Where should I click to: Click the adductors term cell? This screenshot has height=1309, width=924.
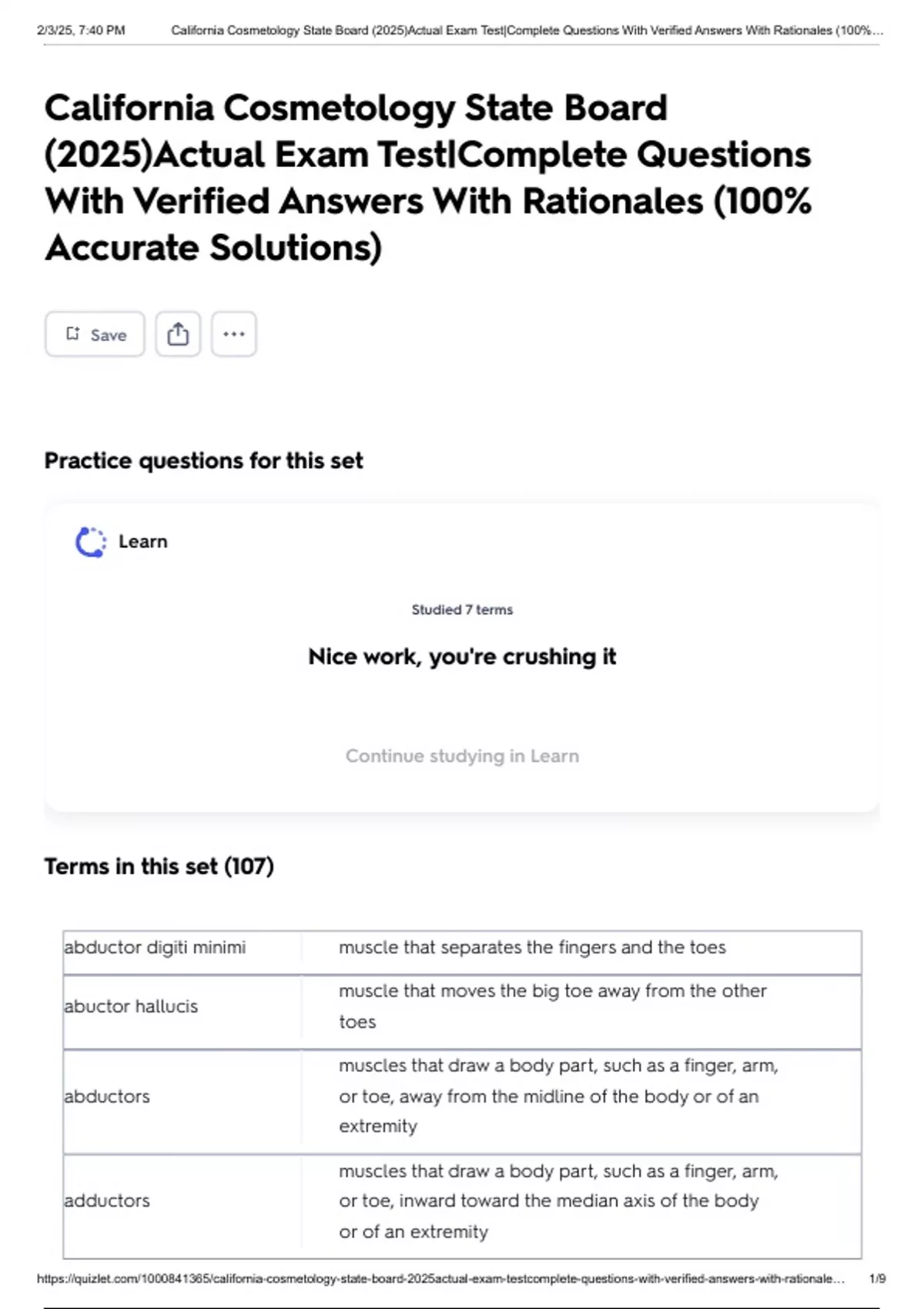tap(107, 1200)
